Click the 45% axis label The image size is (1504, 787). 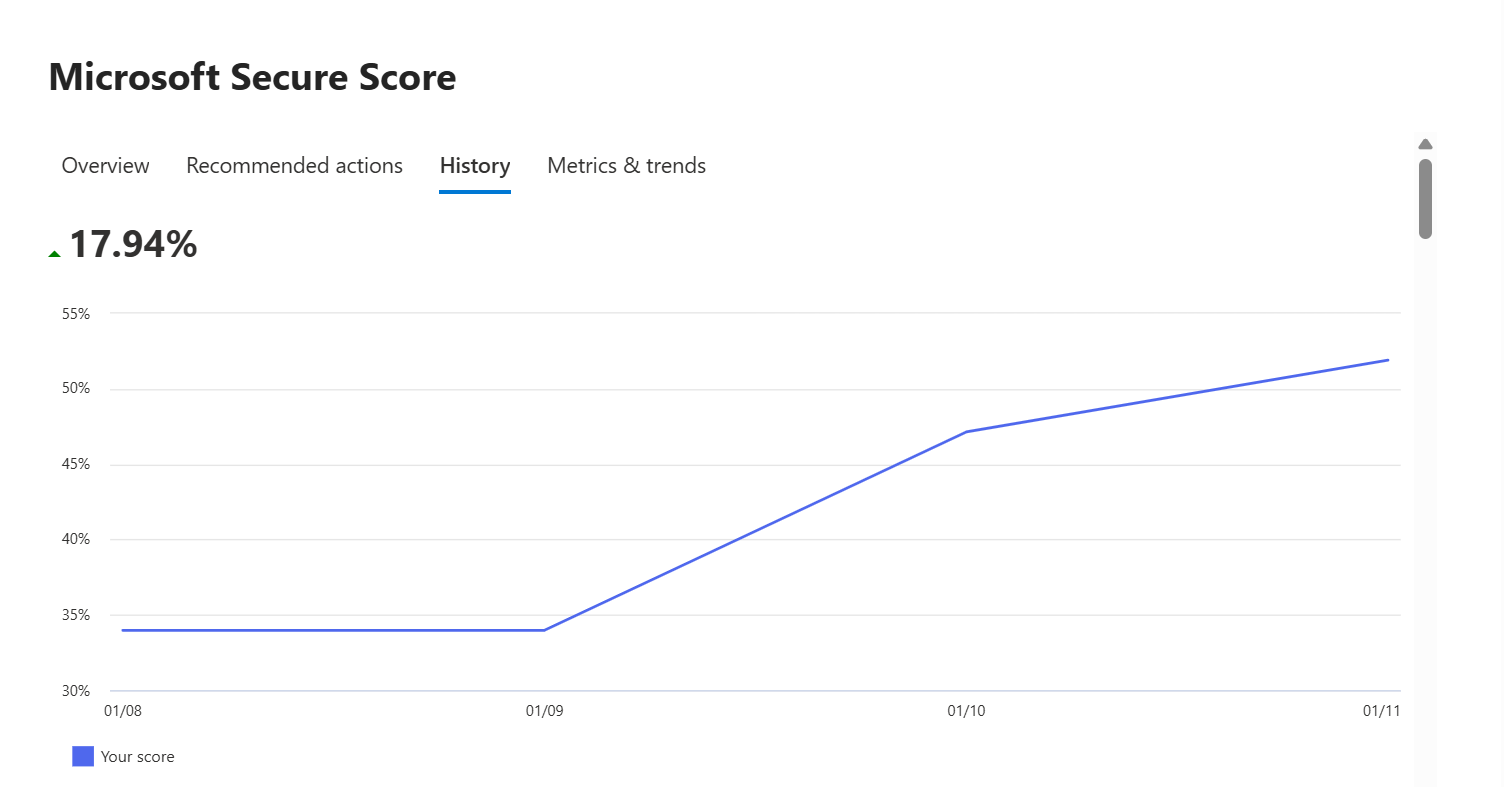pos(75,465)
